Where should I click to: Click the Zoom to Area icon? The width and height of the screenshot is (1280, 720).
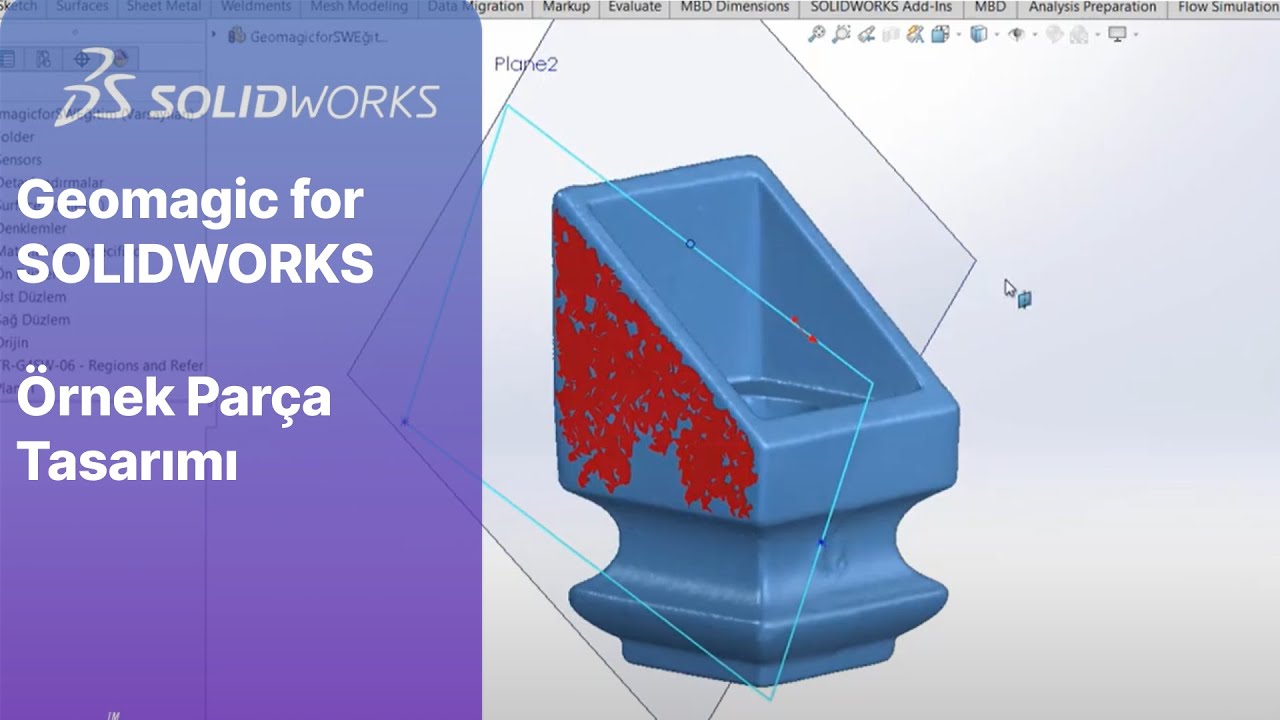841,34
